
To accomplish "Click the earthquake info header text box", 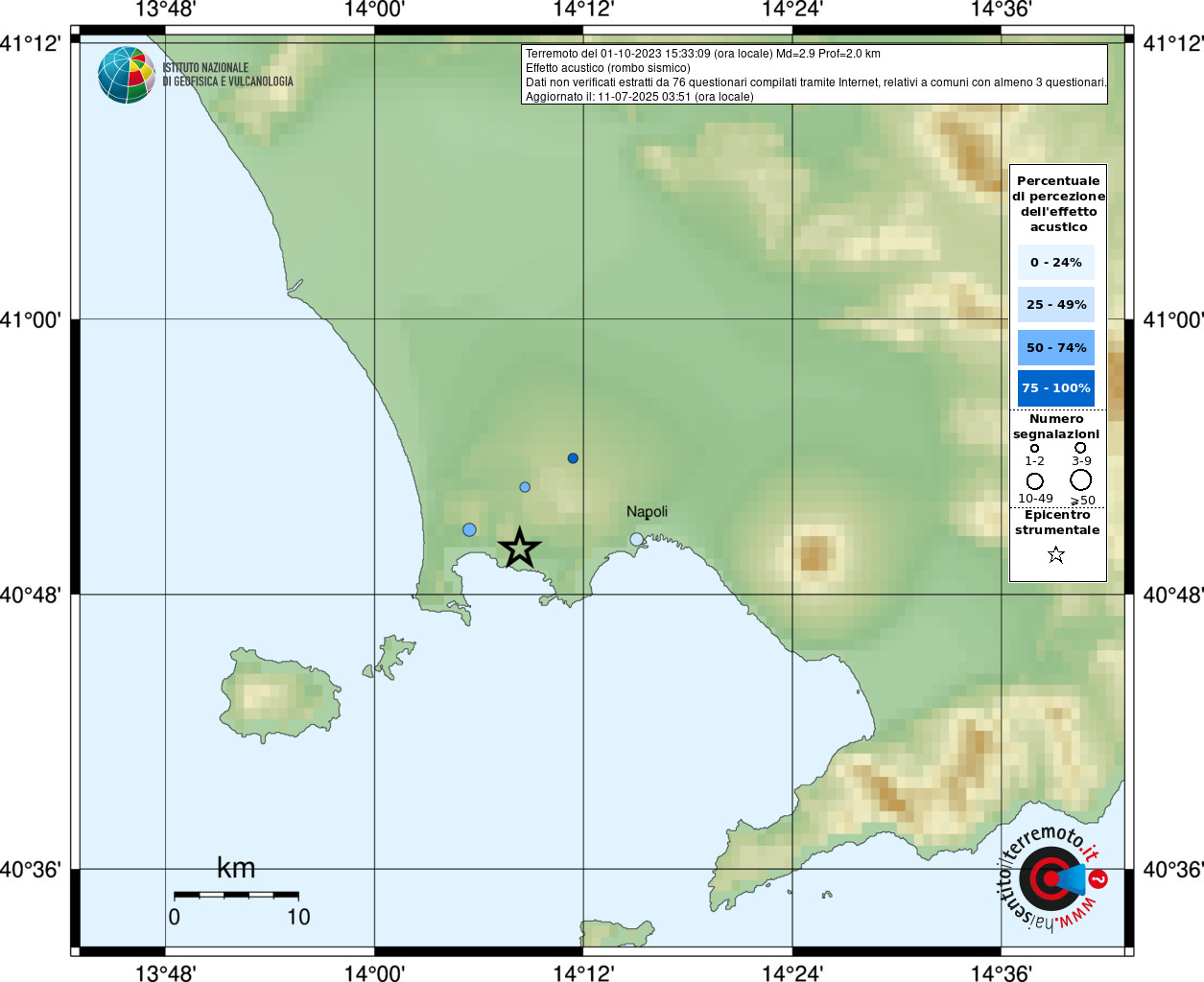I will [x=814, y=75].
